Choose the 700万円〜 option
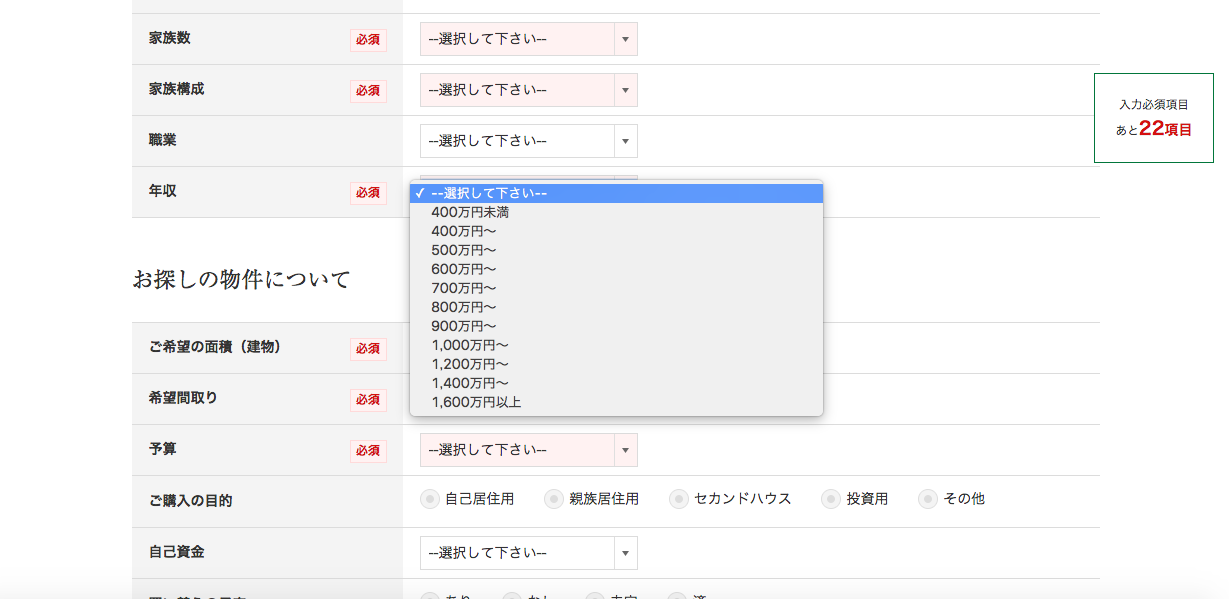Image resolution: width=1229 pixels, height=599 pixels. coord(463,288)
